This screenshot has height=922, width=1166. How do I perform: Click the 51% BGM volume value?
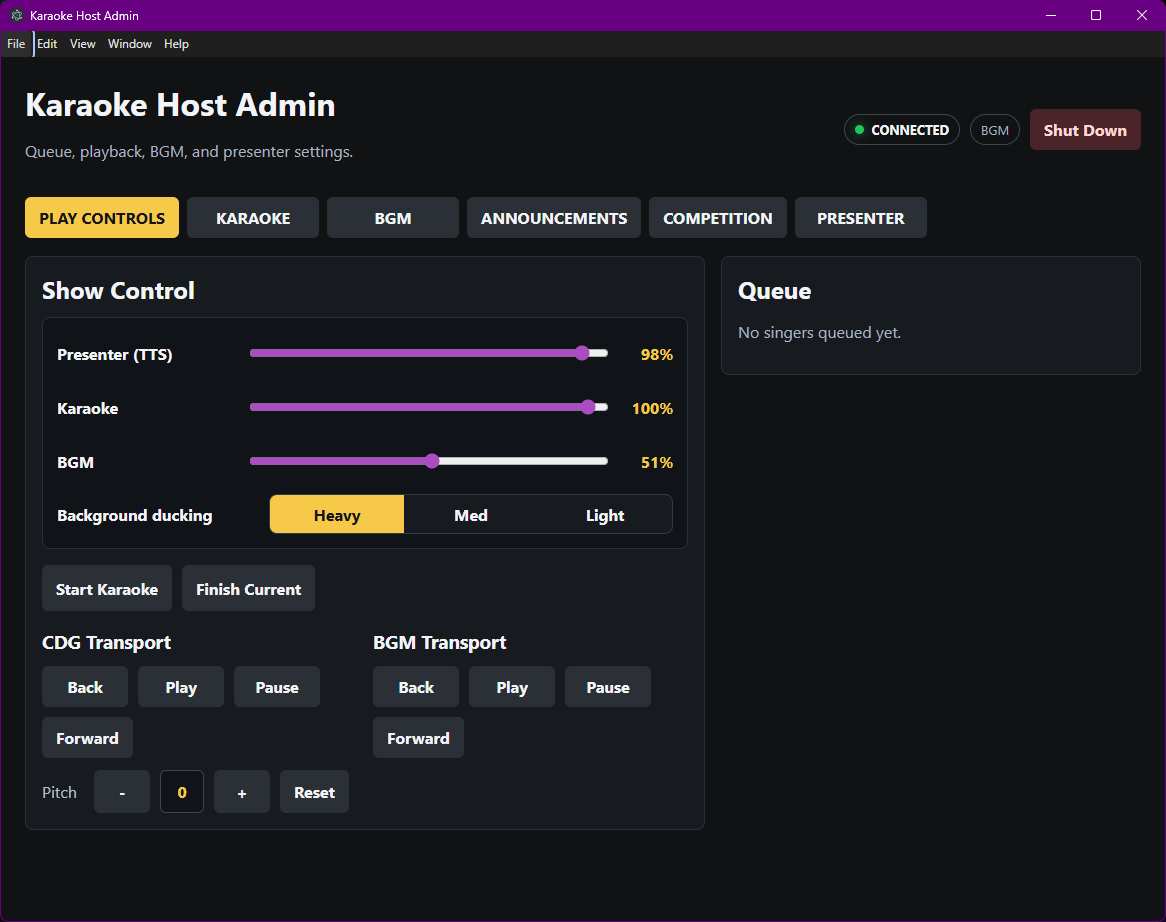click(657, 462)
